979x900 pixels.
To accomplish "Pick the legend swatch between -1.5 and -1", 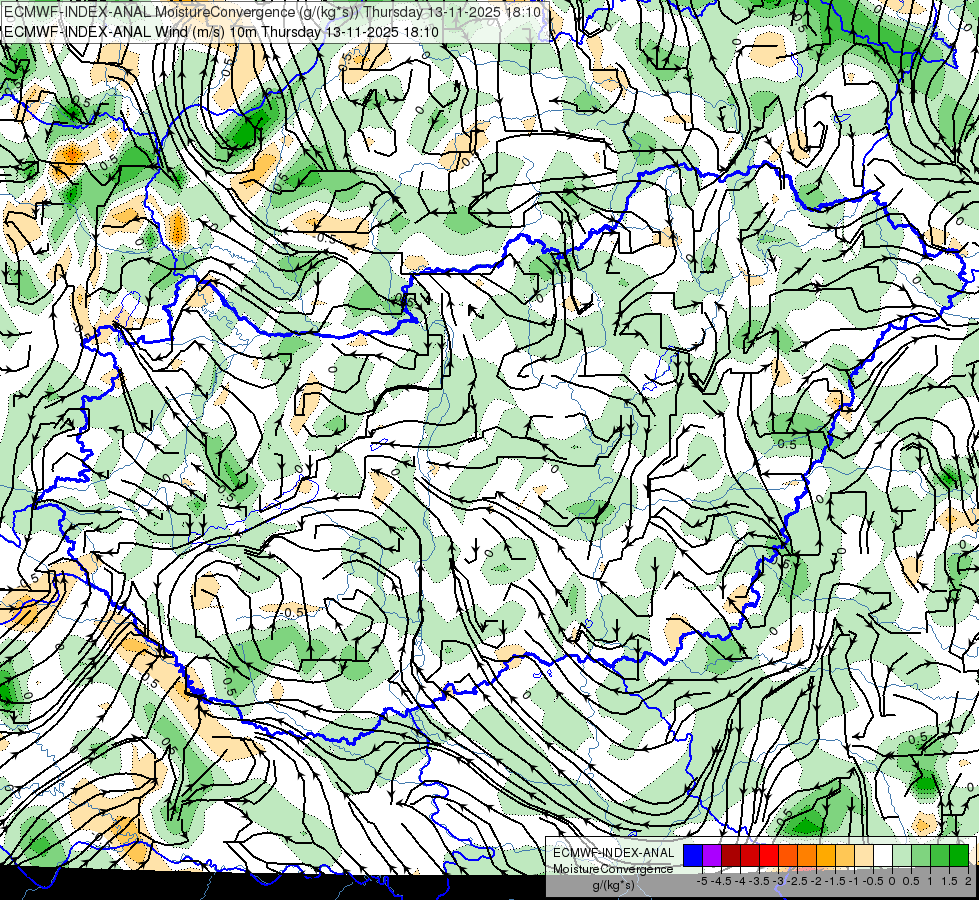I will tap(845, 856).
